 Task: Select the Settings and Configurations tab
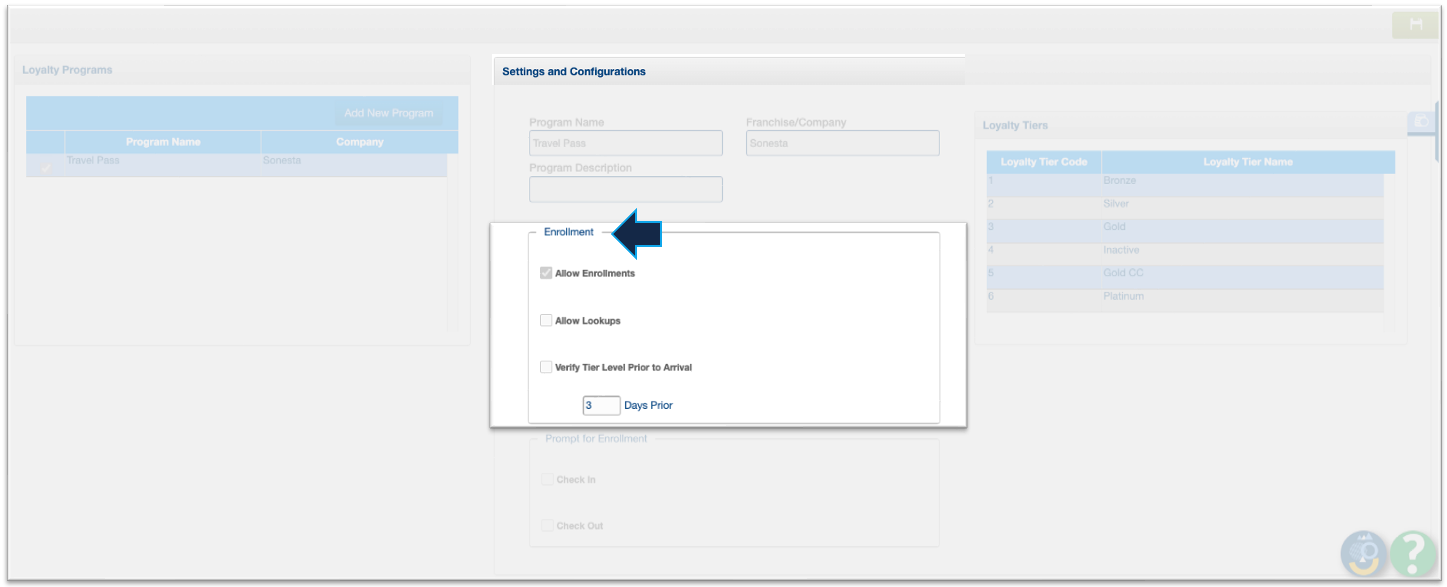[574, 71]
